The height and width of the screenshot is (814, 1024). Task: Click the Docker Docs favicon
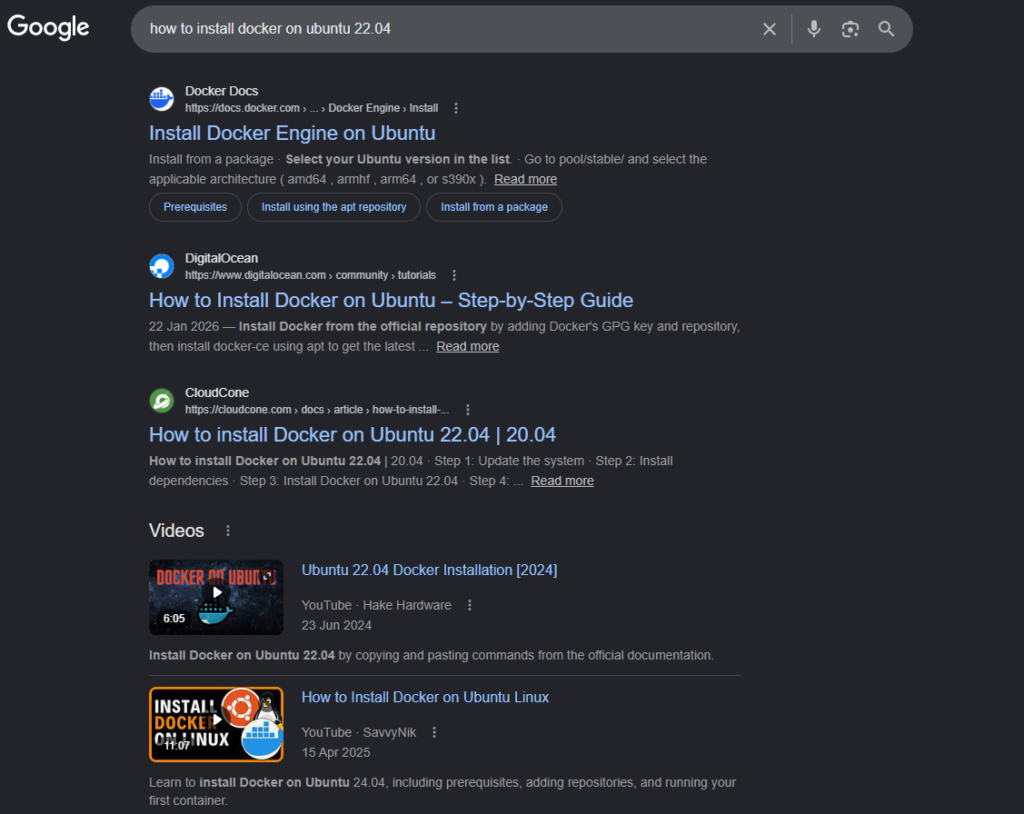coord(161,99)
